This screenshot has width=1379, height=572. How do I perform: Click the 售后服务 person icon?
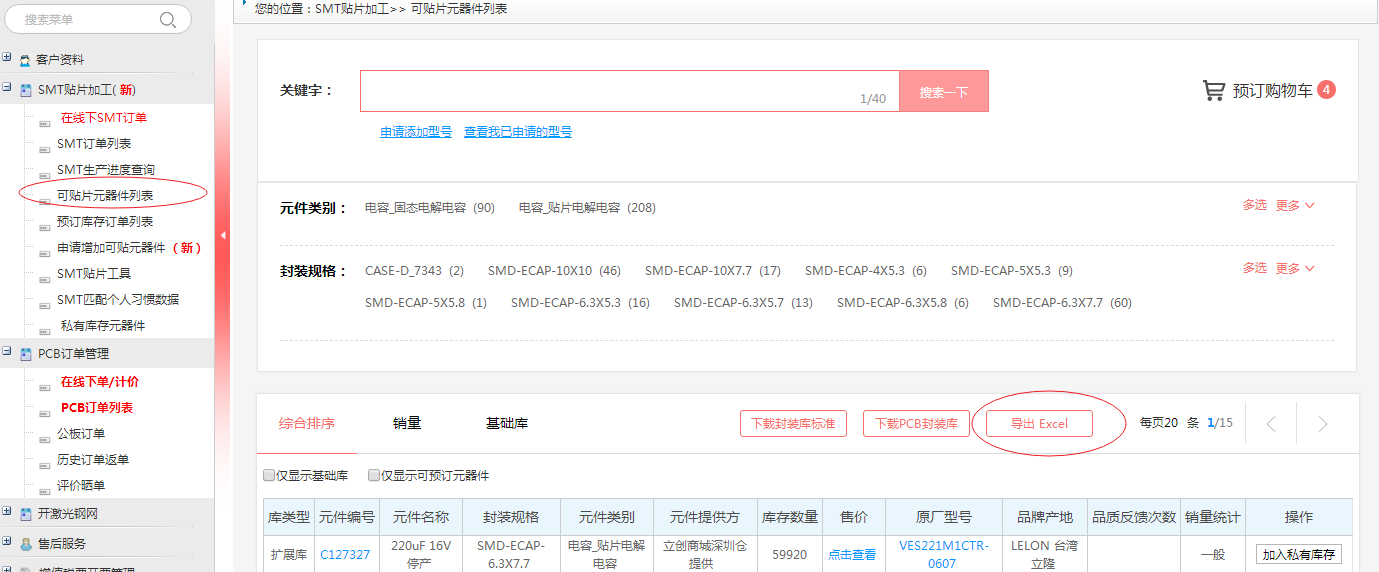[x=25, y=544]
